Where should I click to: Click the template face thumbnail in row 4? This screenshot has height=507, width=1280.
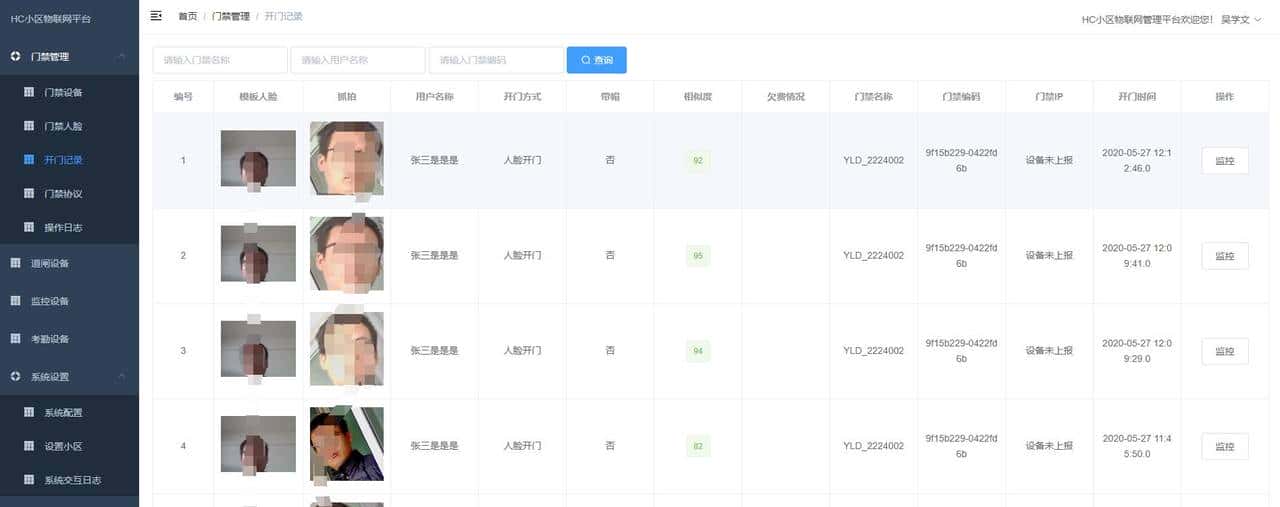[258, 445]
